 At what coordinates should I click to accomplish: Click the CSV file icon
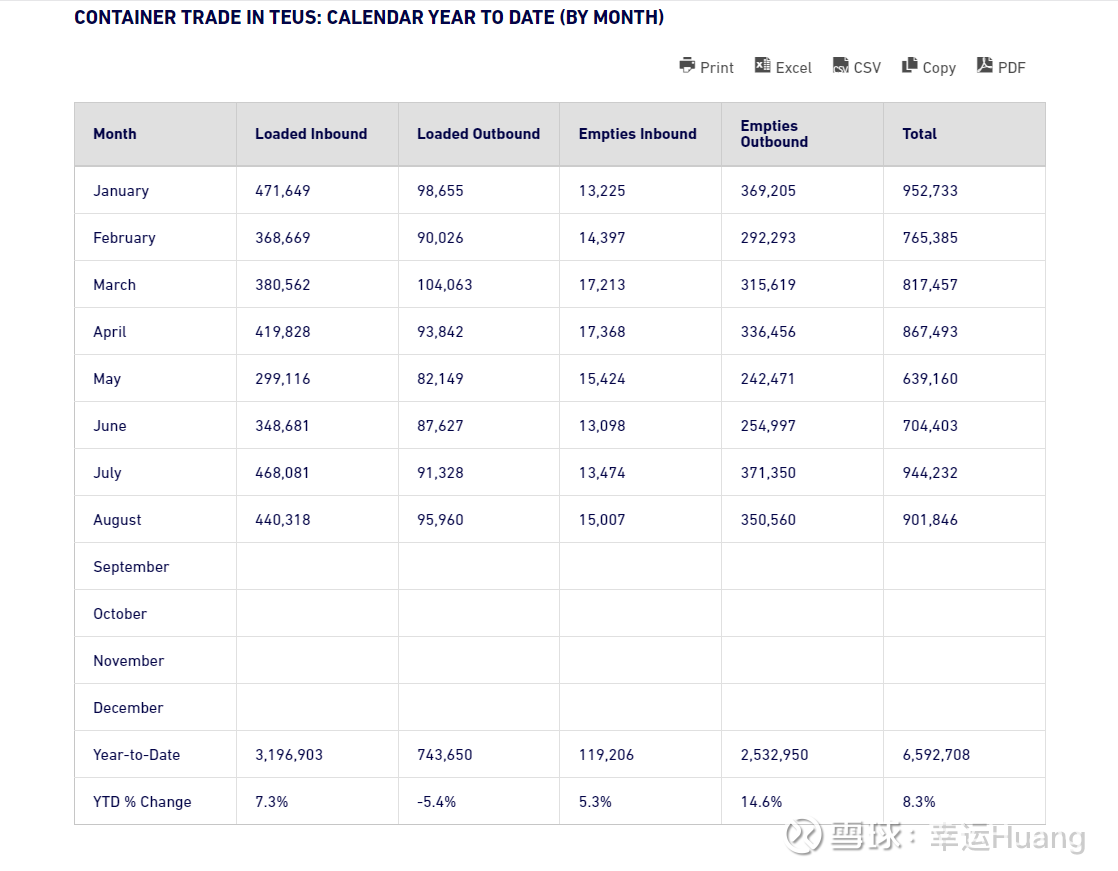tap(841, 66)
